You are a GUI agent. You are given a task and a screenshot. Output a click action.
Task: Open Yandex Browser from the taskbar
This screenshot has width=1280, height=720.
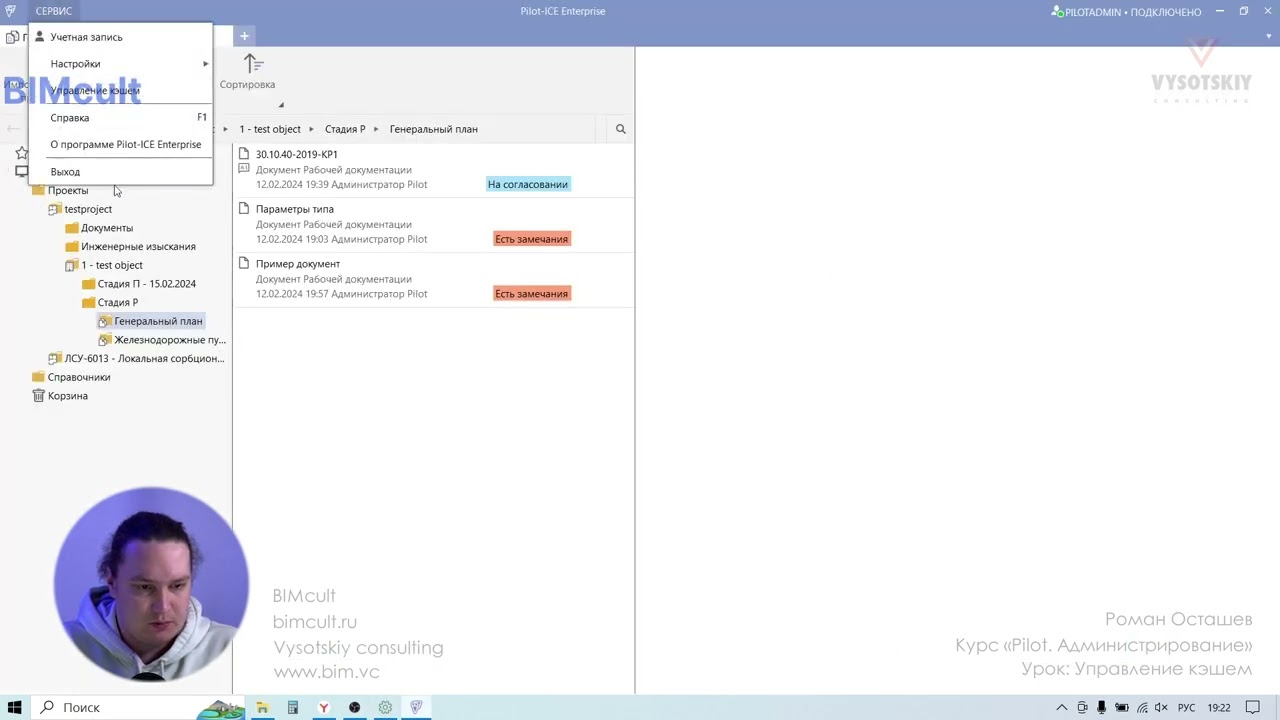coord(324,708)
